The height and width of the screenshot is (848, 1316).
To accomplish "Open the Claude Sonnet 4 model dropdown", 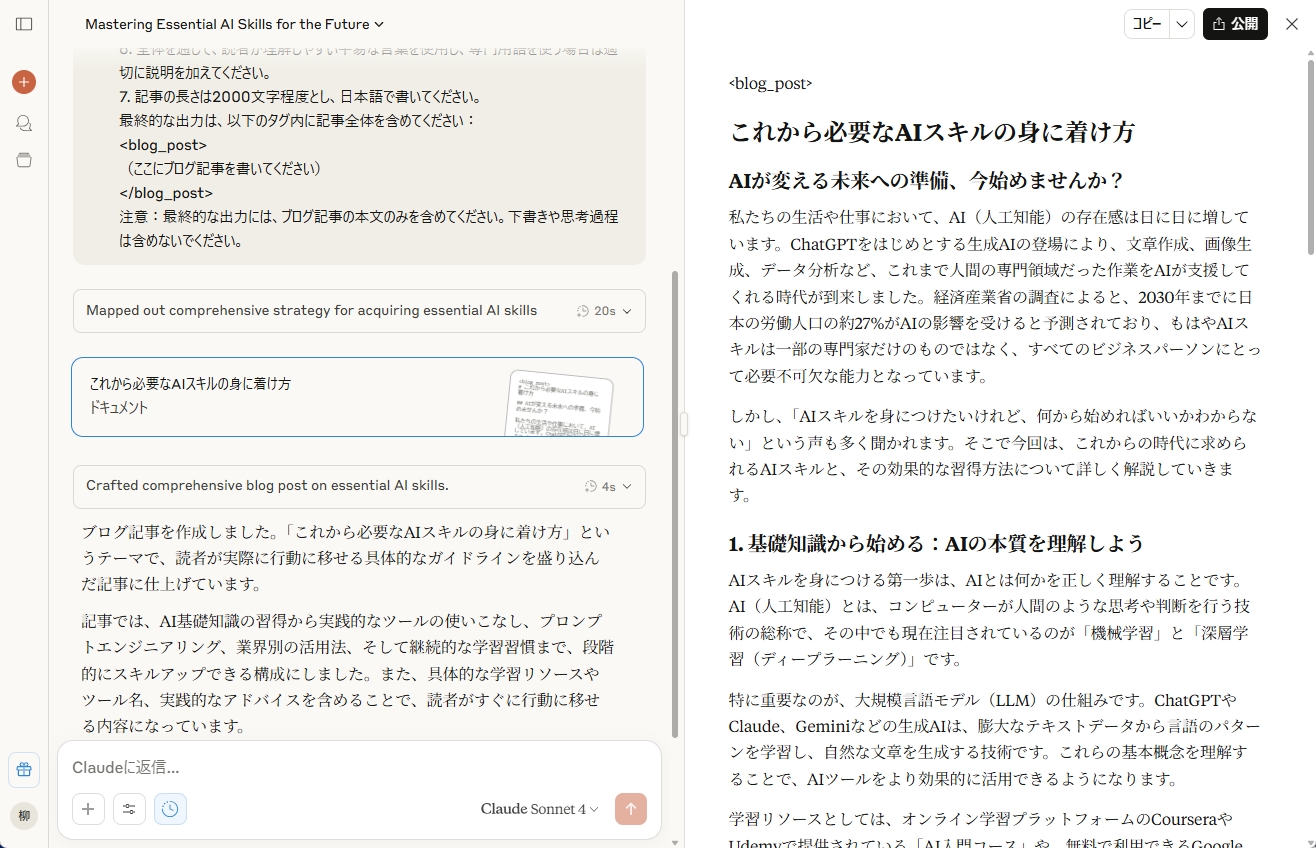I will [538, 809].
